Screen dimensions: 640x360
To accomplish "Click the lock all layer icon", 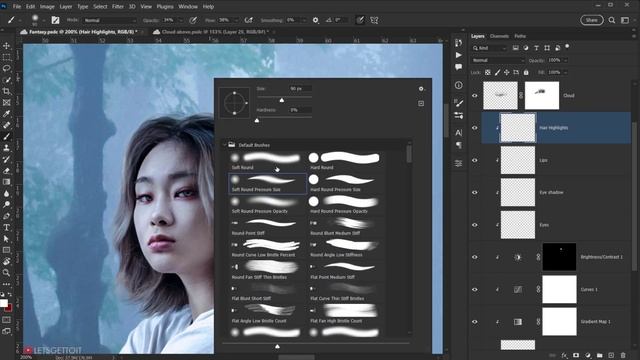I will point(526,72).
